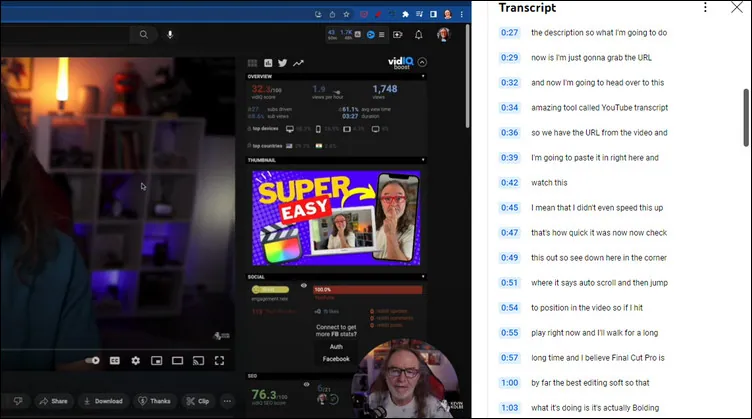Open the vidIQ bar chart stats icon
The width and height of the screenshot is (752, 419).
tap(268, 63)
